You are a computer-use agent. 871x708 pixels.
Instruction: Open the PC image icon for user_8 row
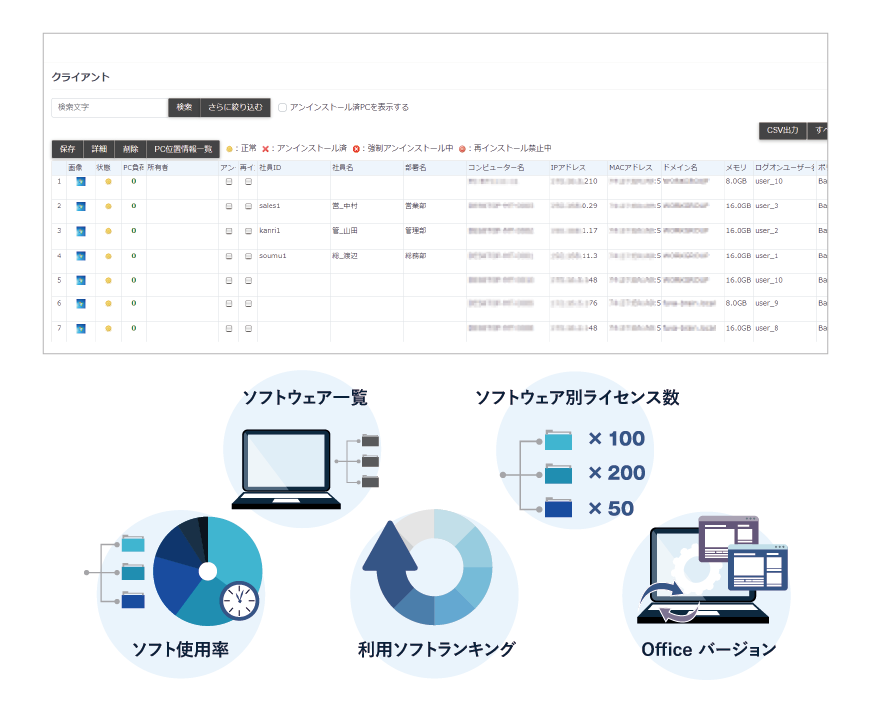coord(81,329)
